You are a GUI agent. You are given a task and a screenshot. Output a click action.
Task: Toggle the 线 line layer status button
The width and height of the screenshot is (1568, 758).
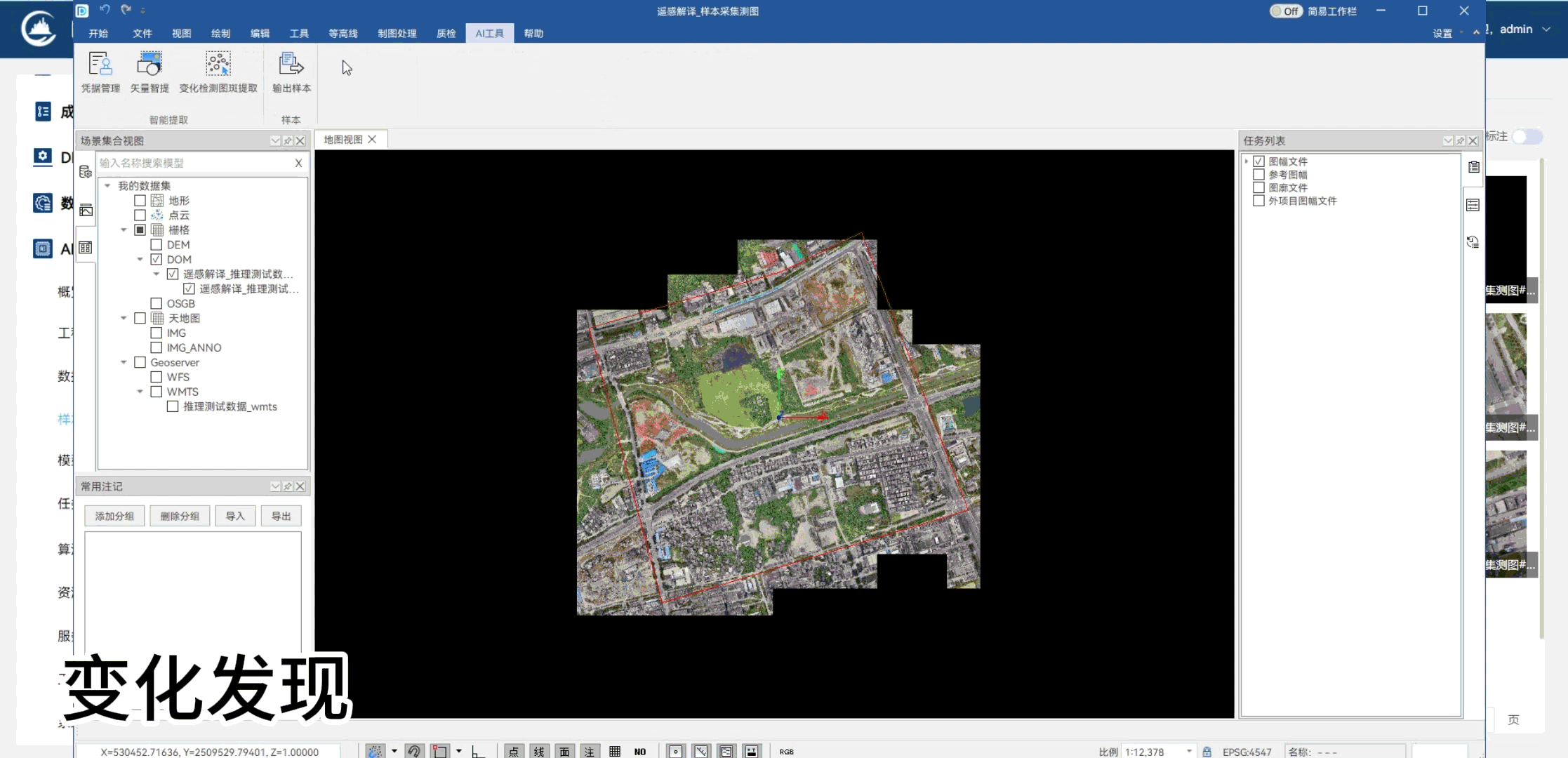pos(539,751)
